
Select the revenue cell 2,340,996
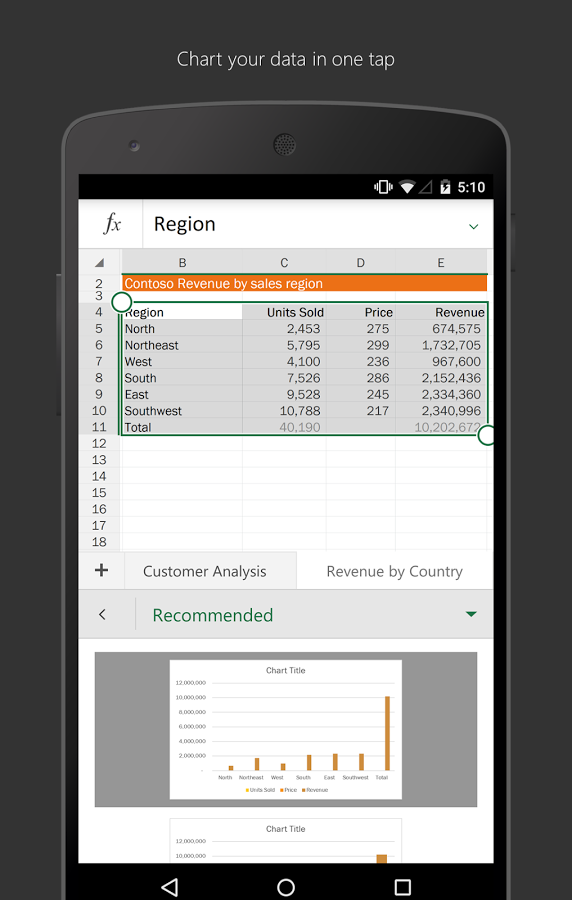point(441,411)
